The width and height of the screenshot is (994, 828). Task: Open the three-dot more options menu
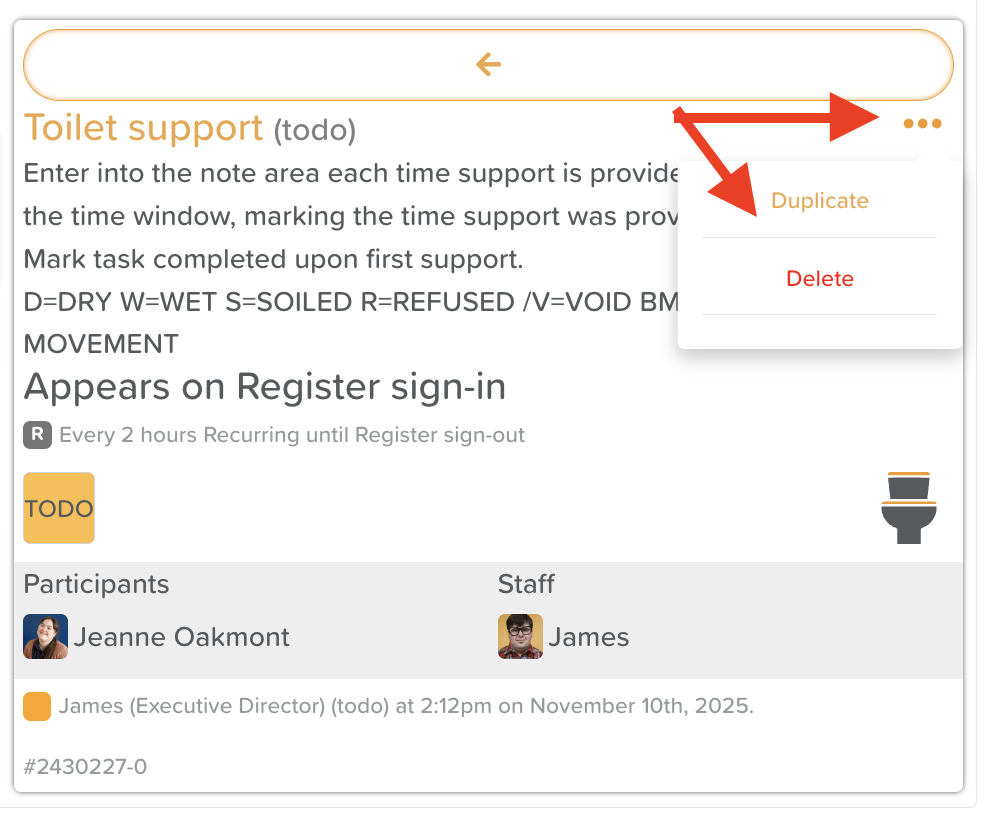point(922,124)
